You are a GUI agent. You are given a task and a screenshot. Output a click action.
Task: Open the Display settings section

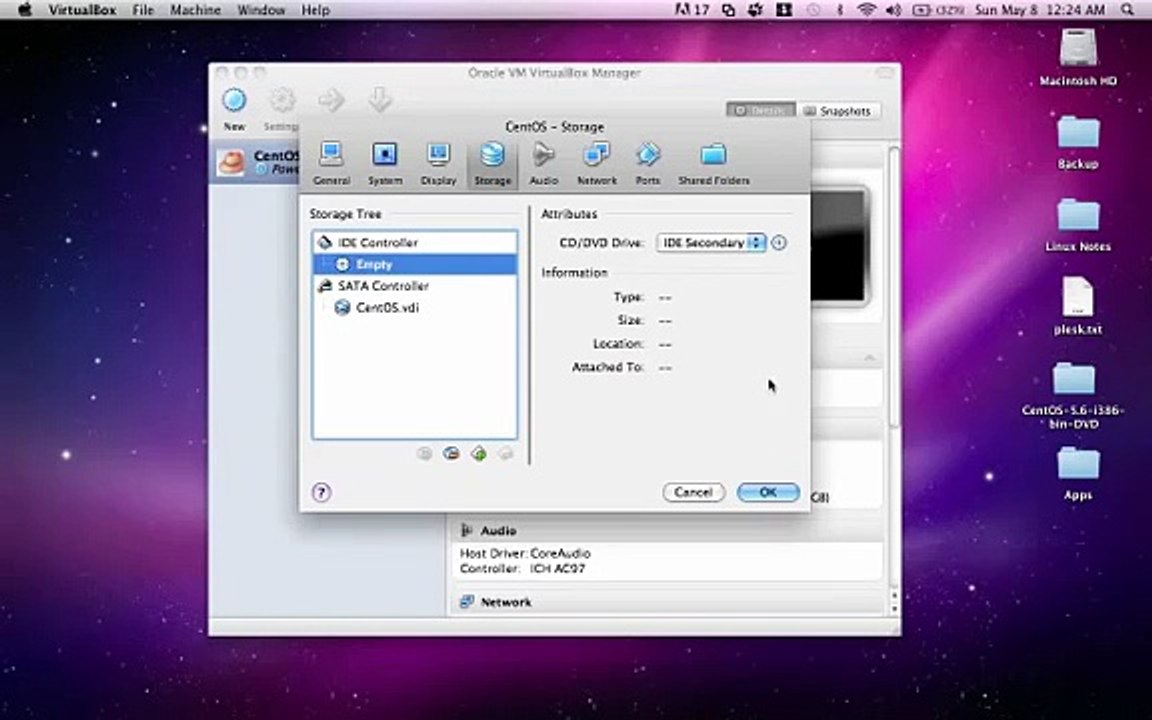[439, 163]
